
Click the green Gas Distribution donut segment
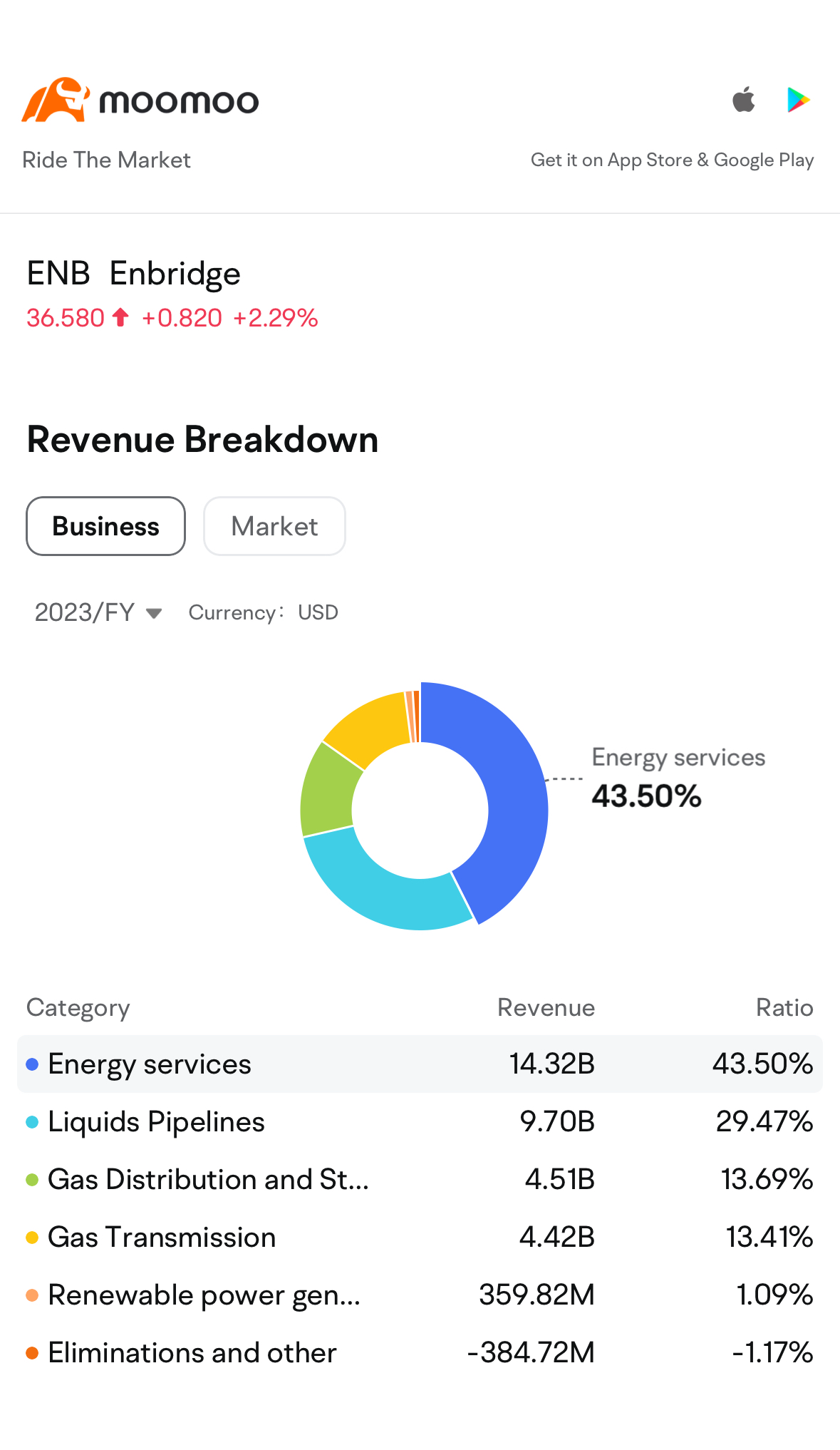[328, 793]
